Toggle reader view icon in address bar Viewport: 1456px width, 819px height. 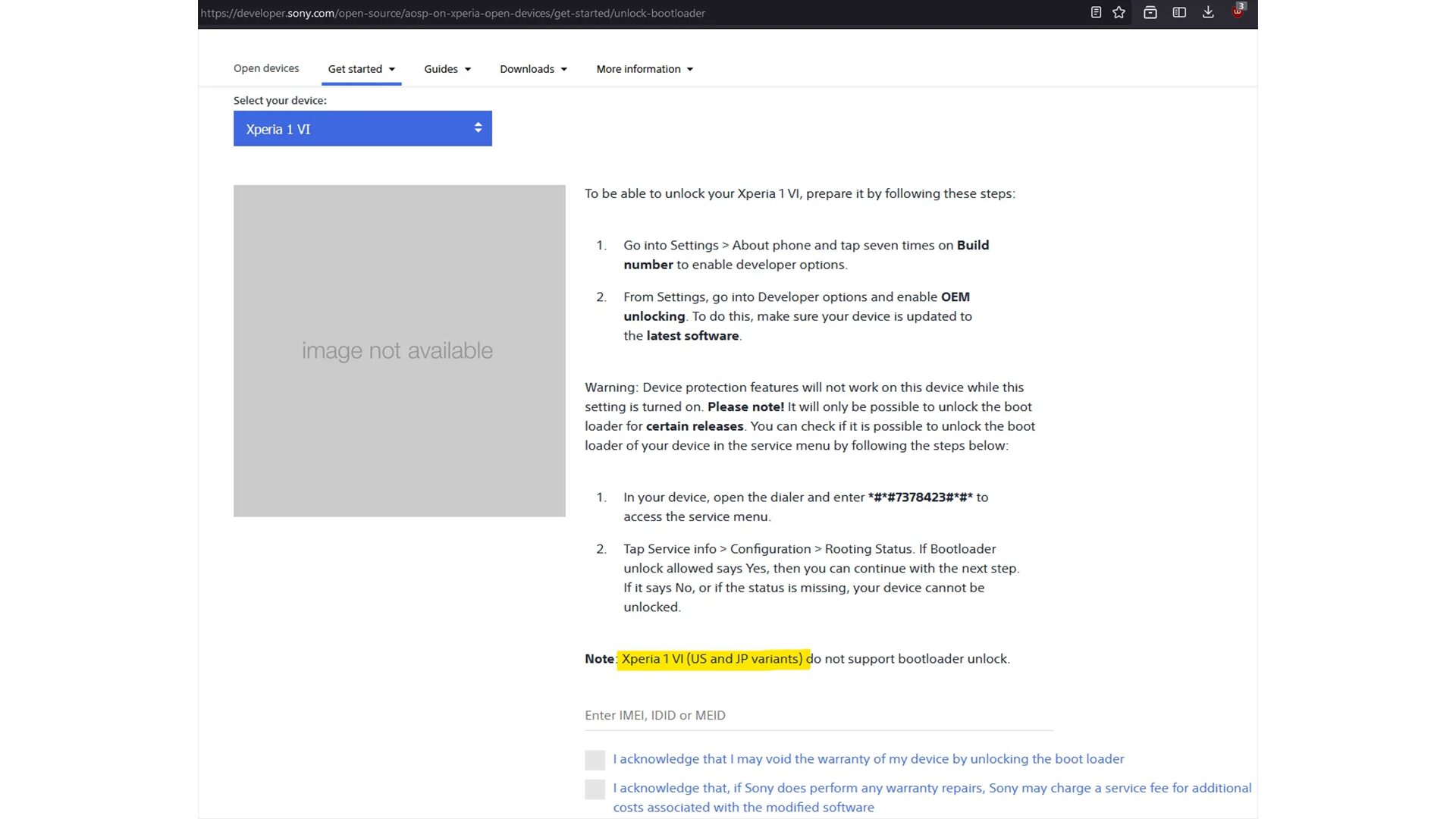1096,12
